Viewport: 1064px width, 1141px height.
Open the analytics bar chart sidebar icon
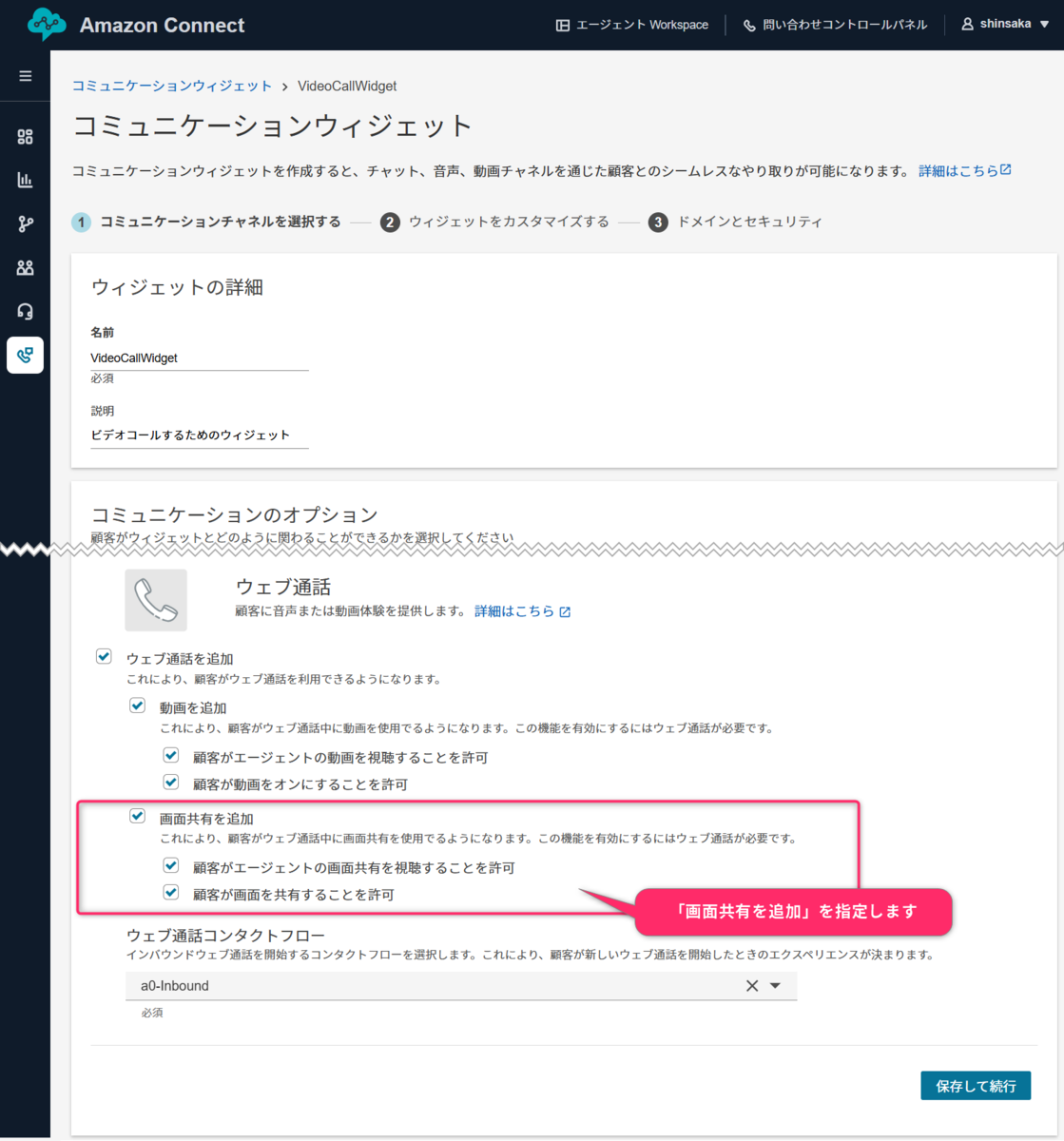tap(26, 180)
